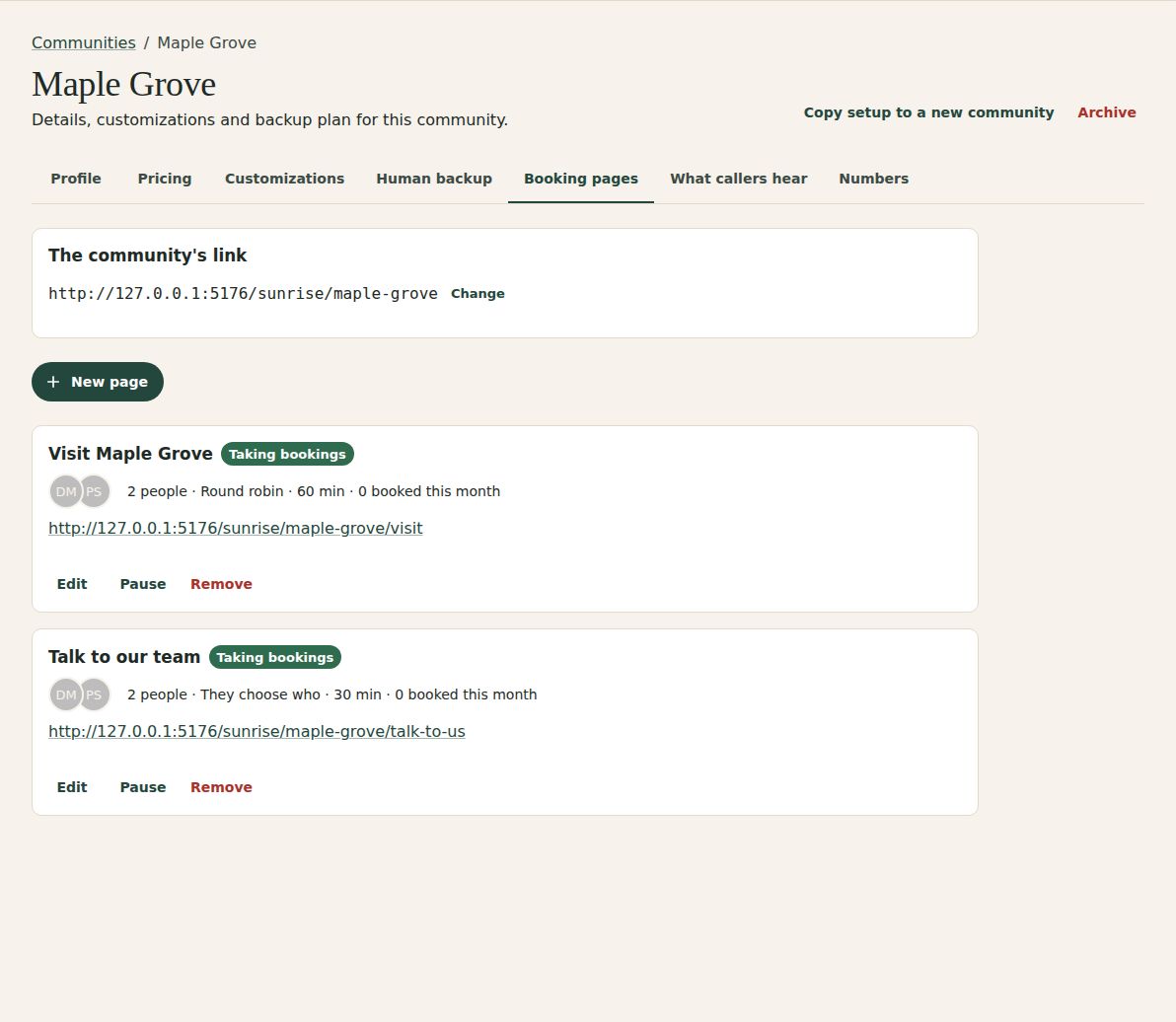
Task: Click the Maple Grove page heading
Action: (123, 84)
